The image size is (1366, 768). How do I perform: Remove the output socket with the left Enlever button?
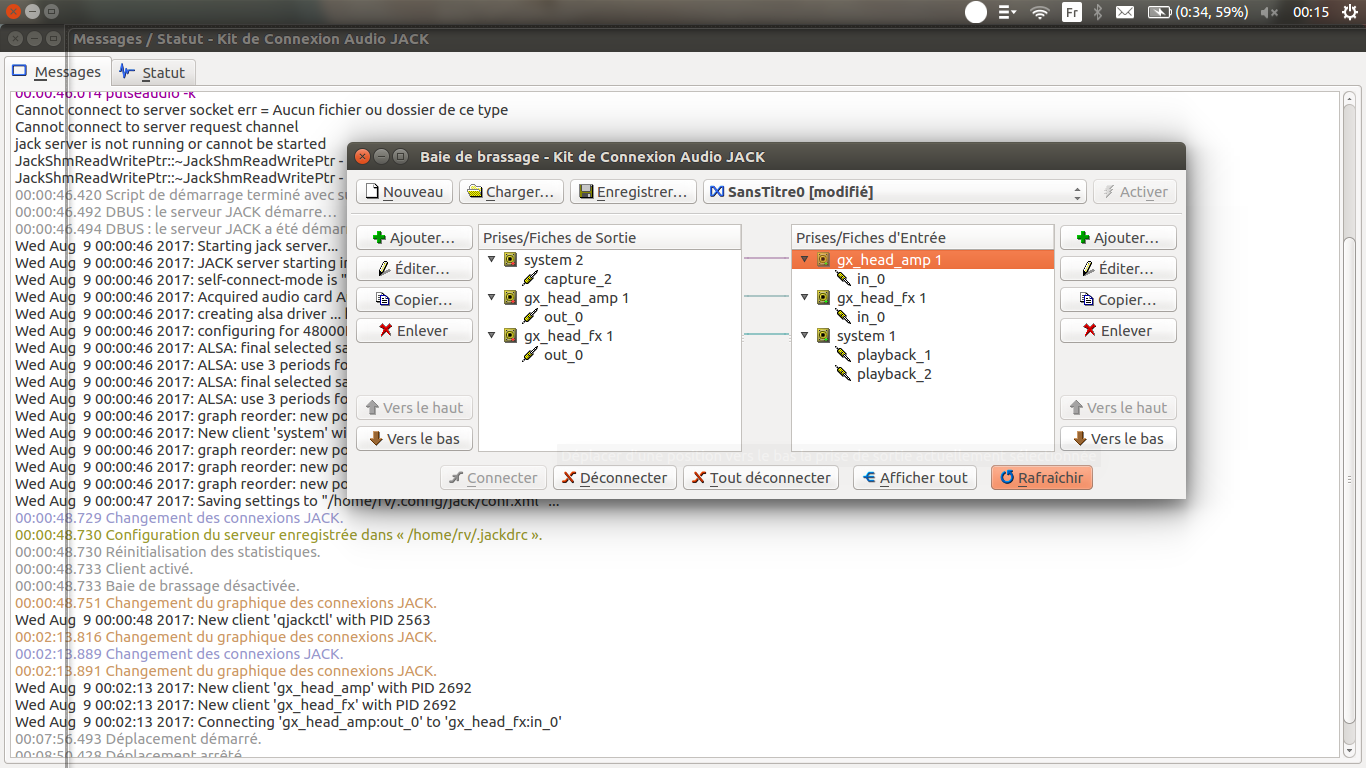(415, 331)
